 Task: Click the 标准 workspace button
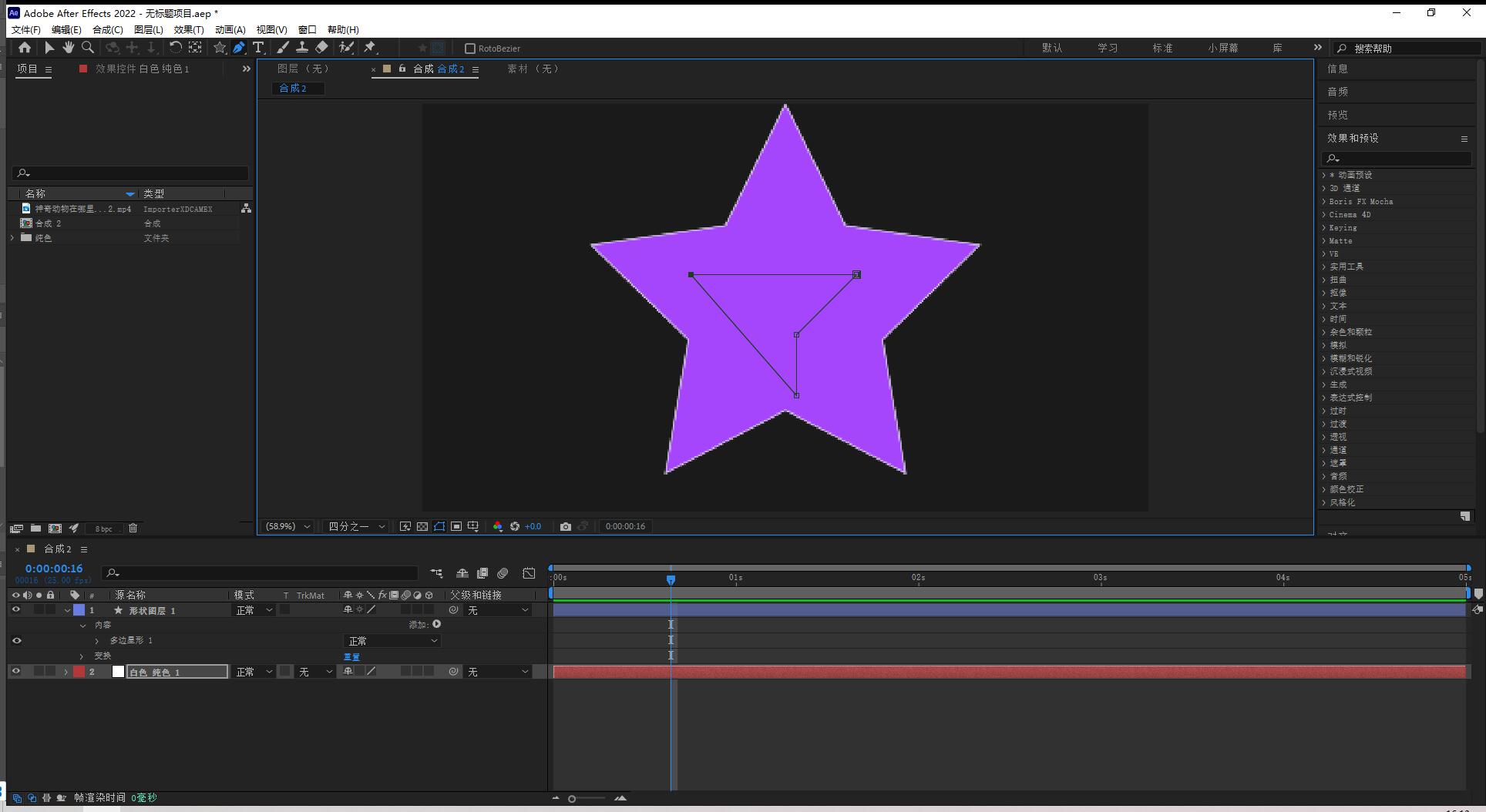(x=1162, y=48)
